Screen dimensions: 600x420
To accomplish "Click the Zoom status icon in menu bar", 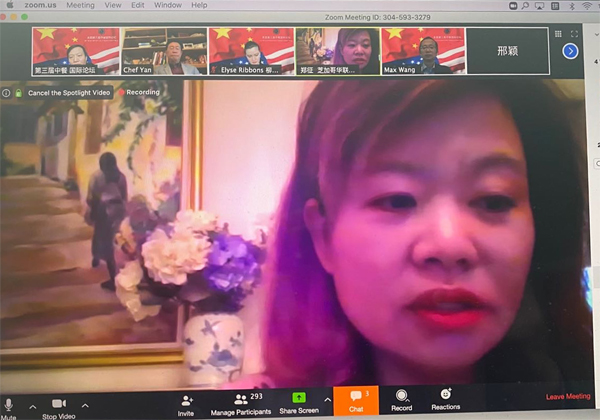I will click(513, 5).
